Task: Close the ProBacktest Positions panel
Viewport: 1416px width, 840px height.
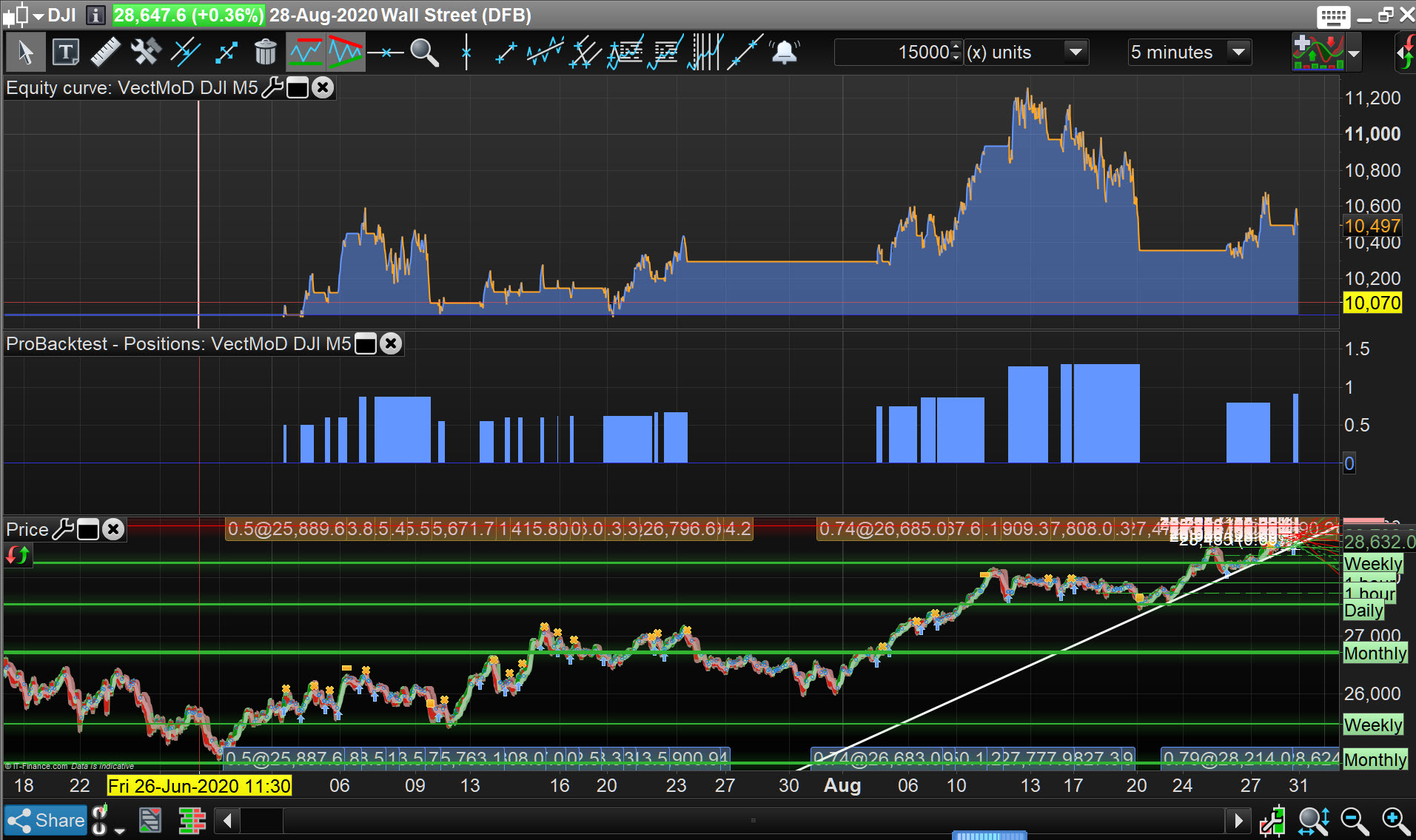Action: click(x=391, y=343)
